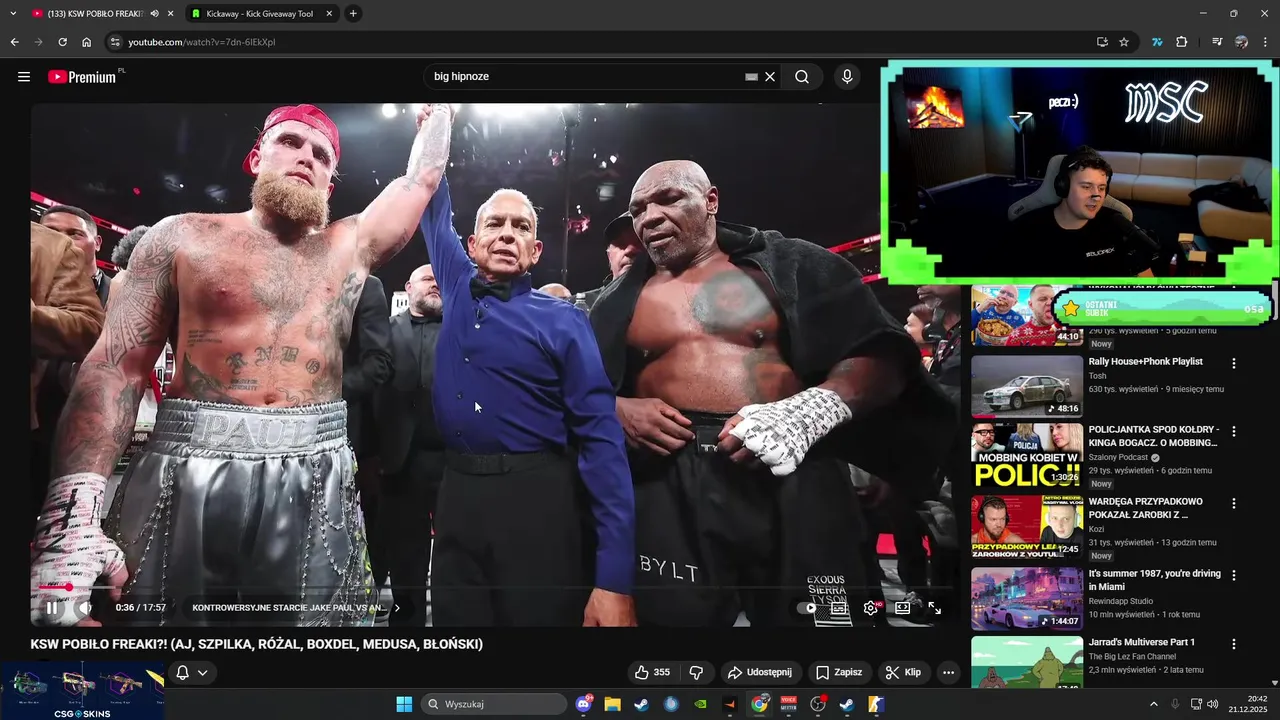Go to browser home page
Image resolution: width=1280 pixels, height=720 pixels.
point(86,42)
